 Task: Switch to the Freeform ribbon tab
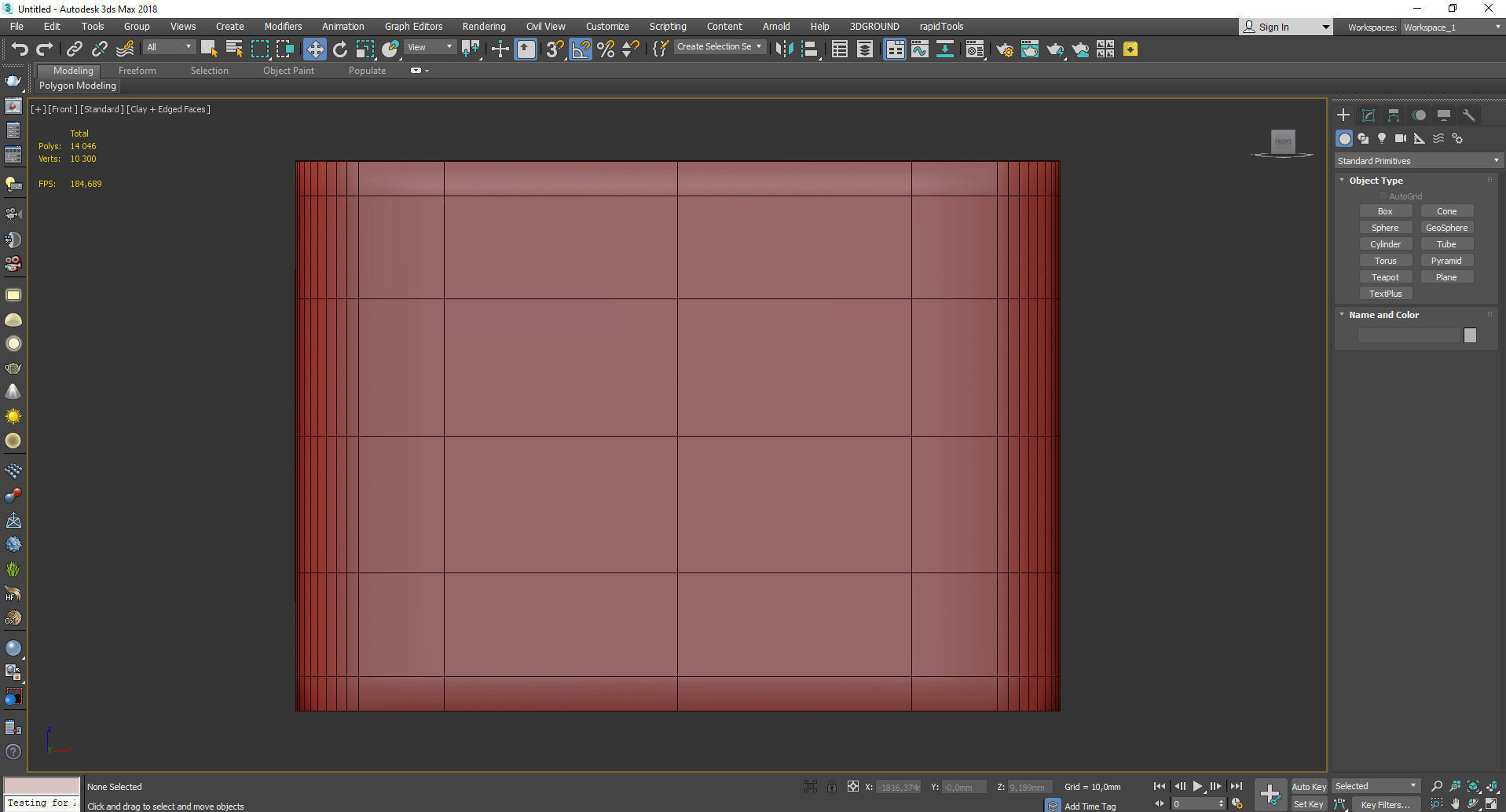[x=137, y=71]
